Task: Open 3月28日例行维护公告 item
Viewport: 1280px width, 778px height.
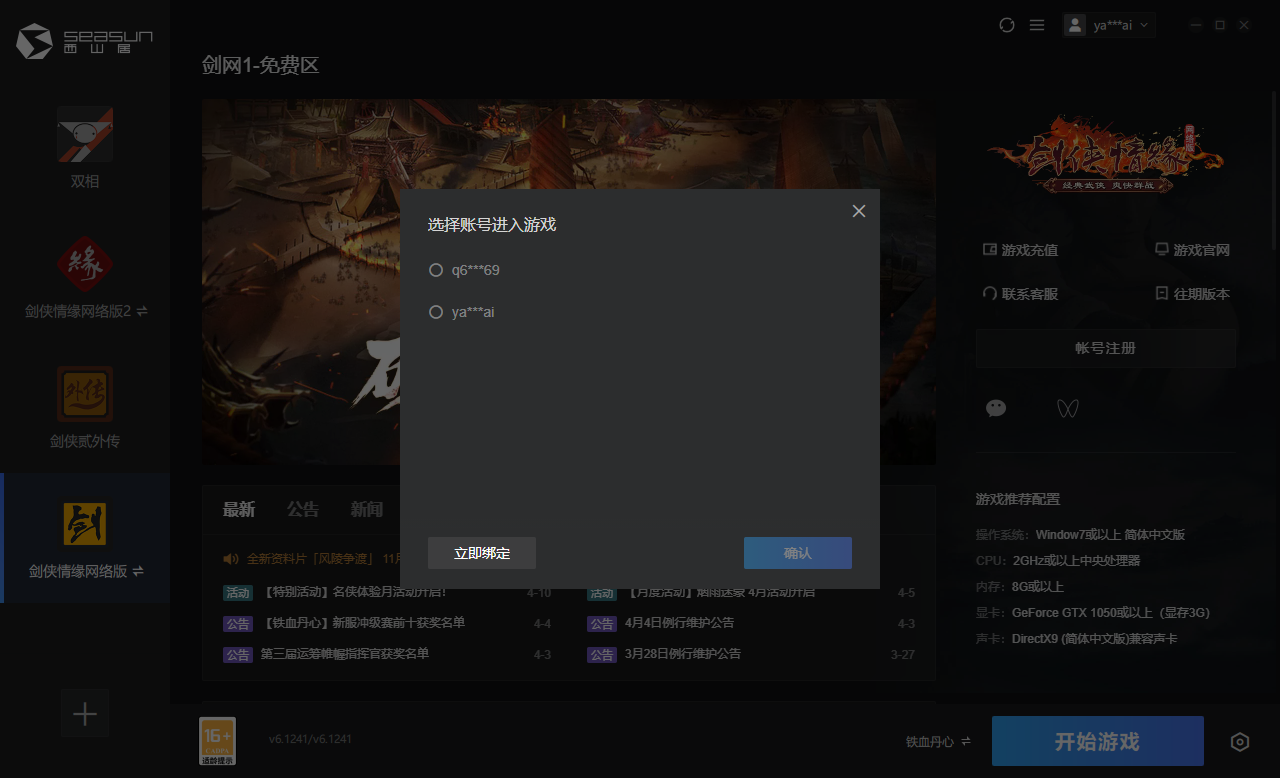Action: click(683, 654)
